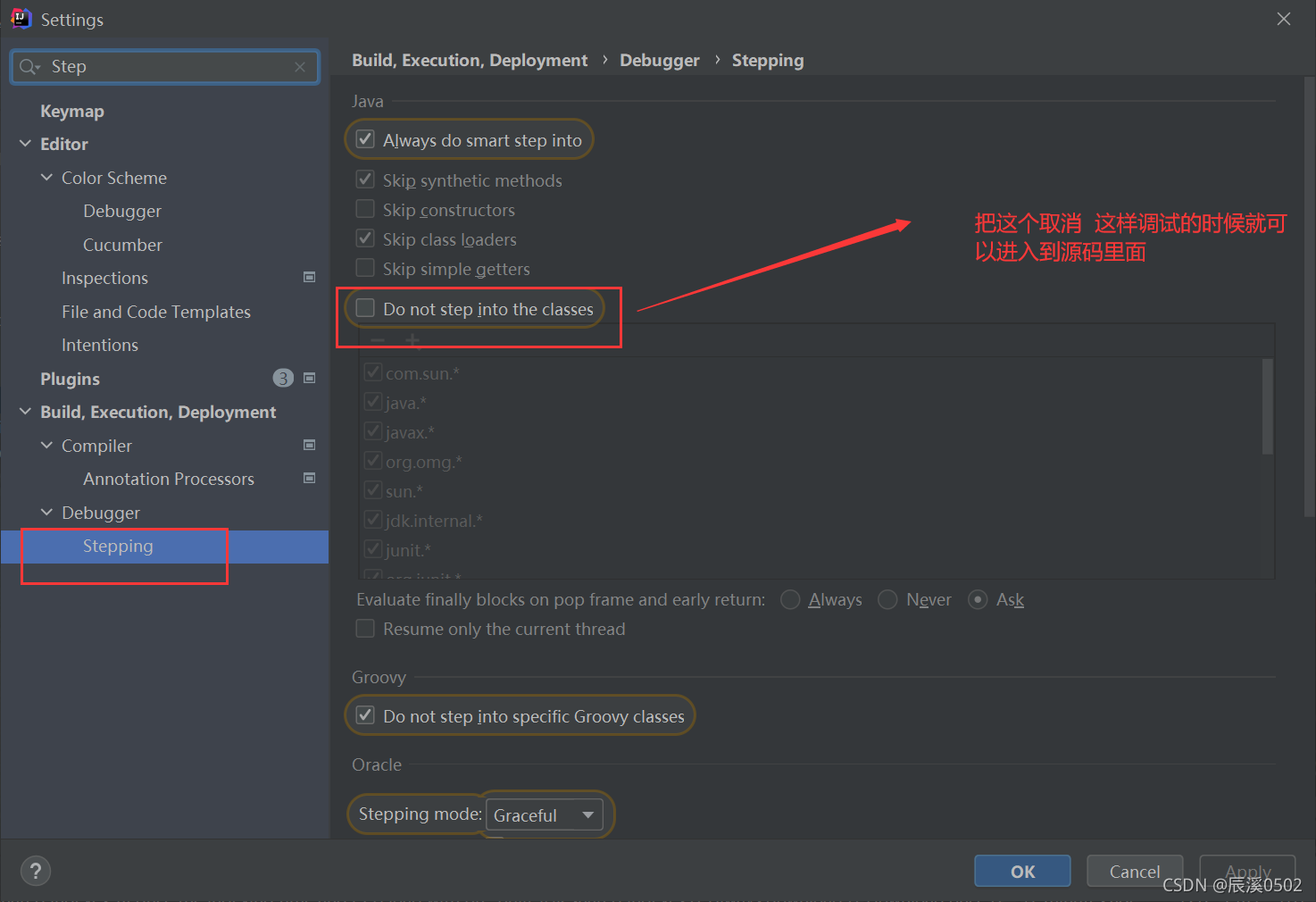1316x902 pixels.
Task: Toggle Skip synthetic methods checkbox
Action: click(x=365, y=180)
